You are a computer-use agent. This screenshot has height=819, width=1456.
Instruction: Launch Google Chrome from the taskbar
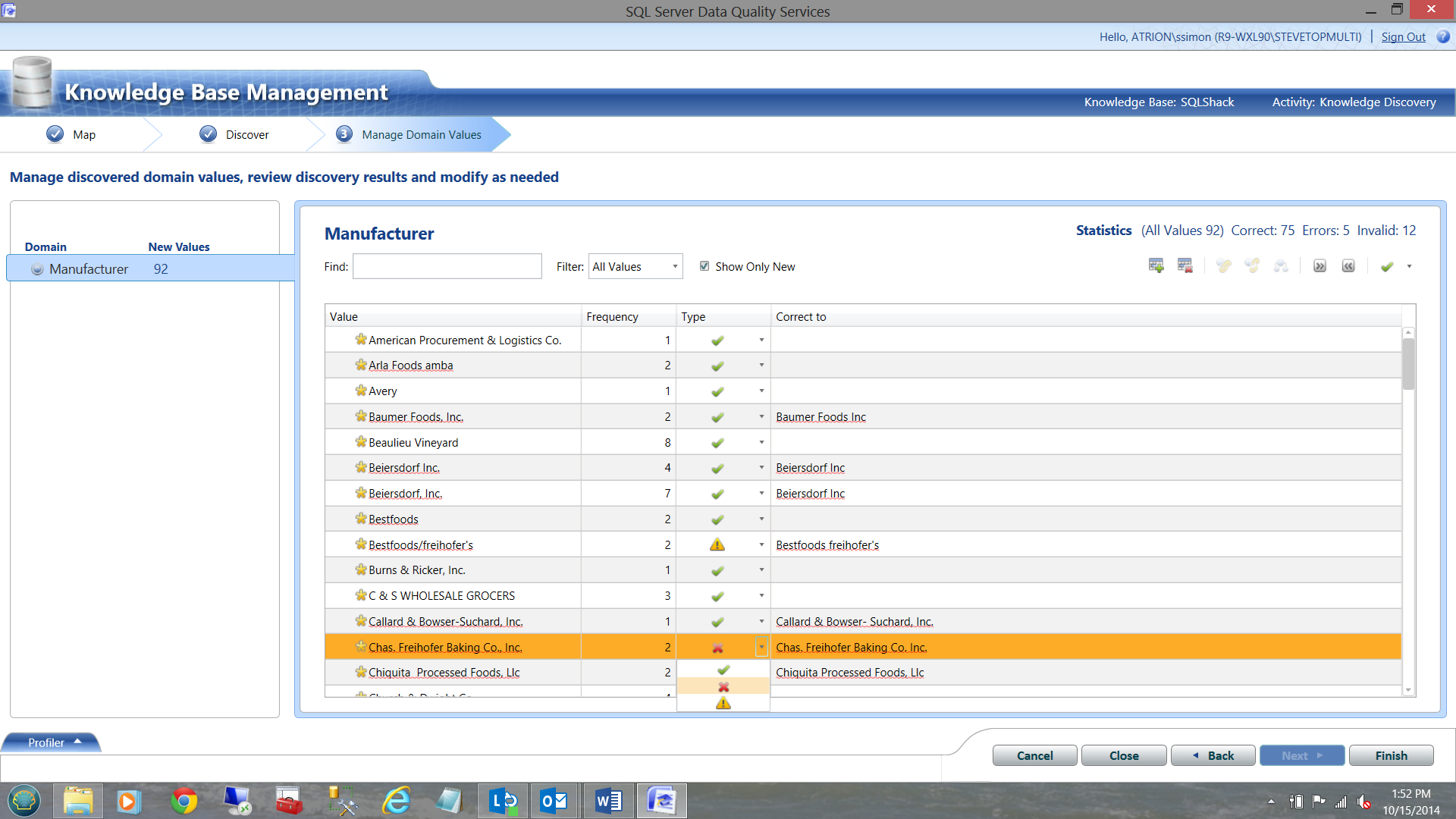click(184, 801)
